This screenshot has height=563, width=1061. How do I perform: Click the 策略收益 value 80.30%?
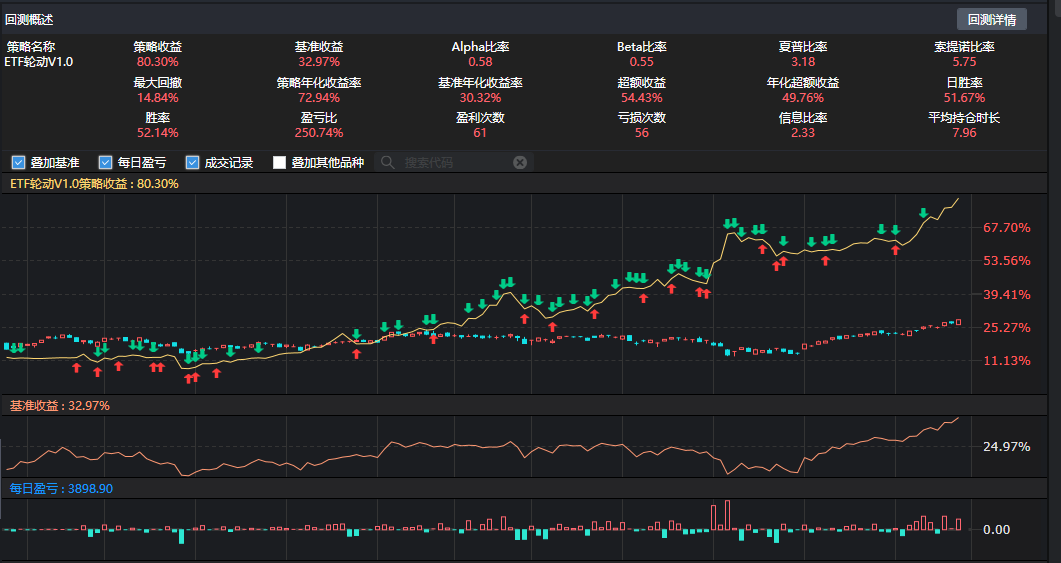click(158, 62)
